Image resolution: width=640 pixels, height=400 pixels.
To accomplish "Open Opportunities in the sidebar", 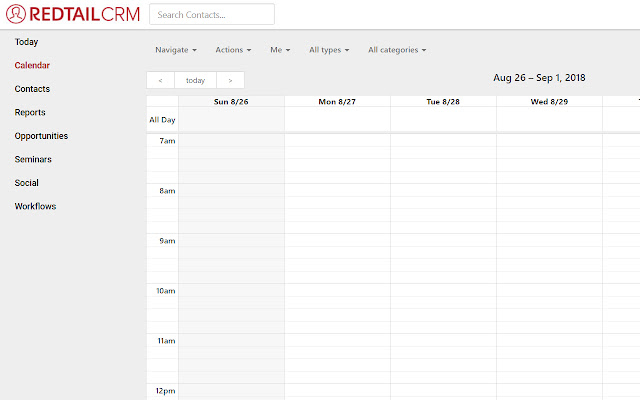I will coord(41,136).
